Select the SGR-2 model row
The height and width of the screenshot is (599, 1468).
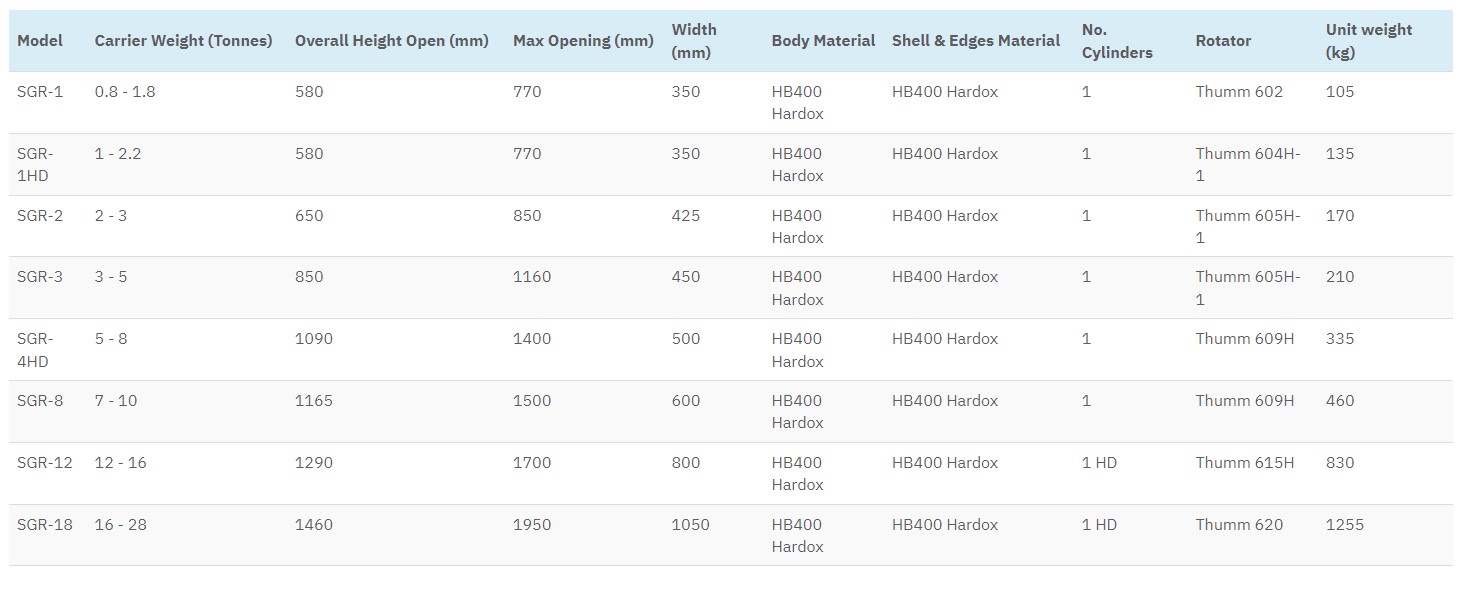pos(731,226)
